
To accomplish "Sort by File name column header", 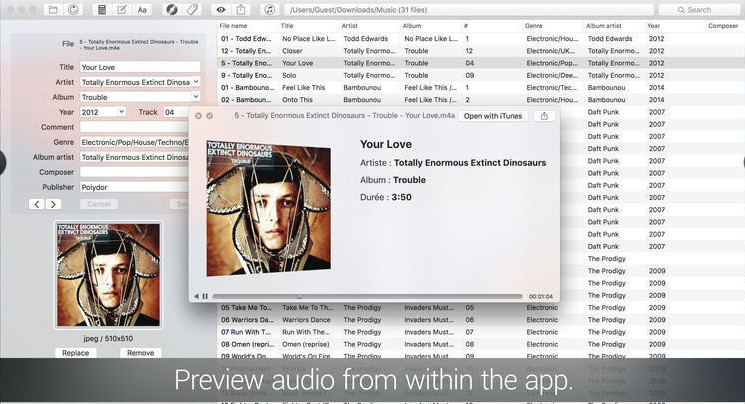I will coord(233,26).
